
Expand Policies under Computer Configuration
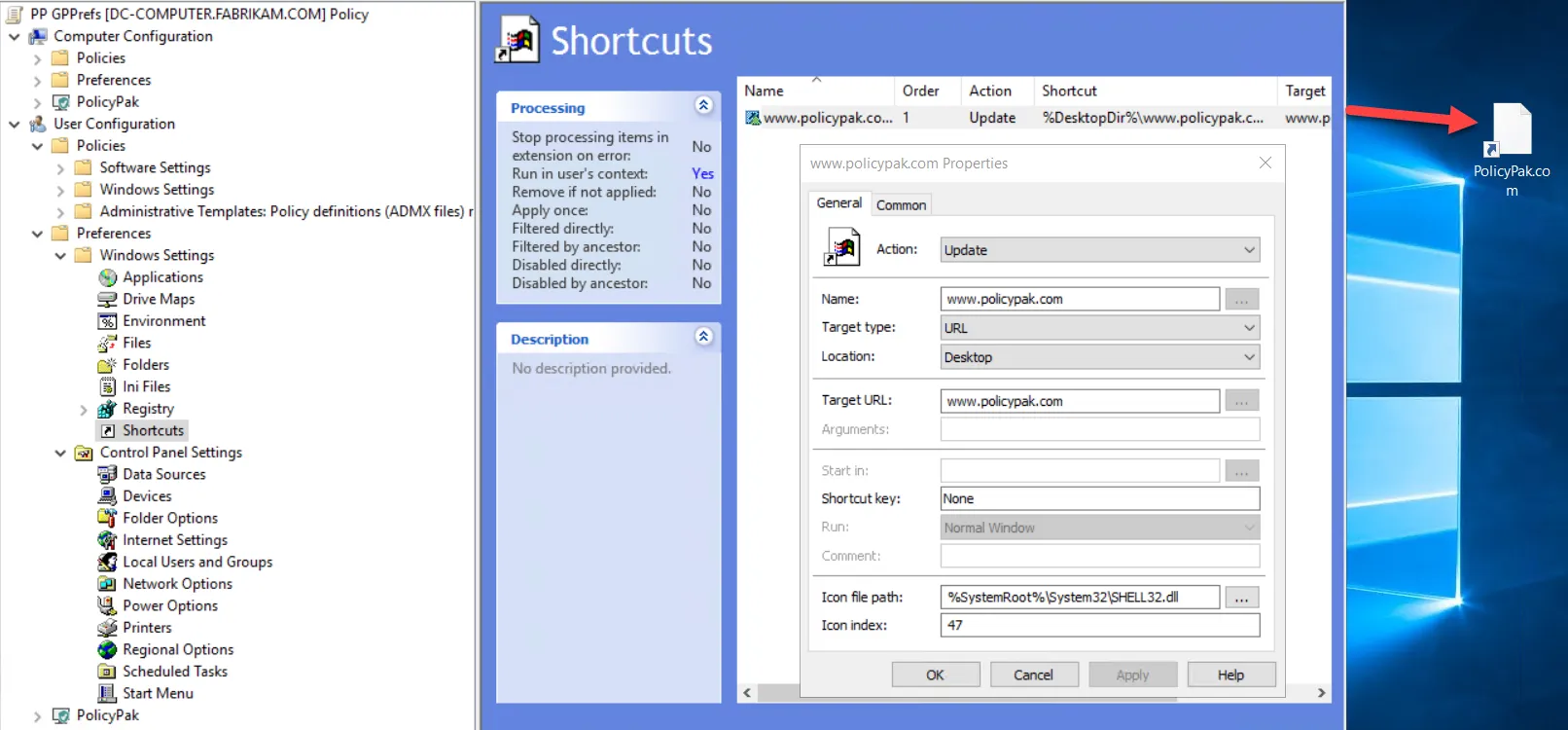coord(37,58)
